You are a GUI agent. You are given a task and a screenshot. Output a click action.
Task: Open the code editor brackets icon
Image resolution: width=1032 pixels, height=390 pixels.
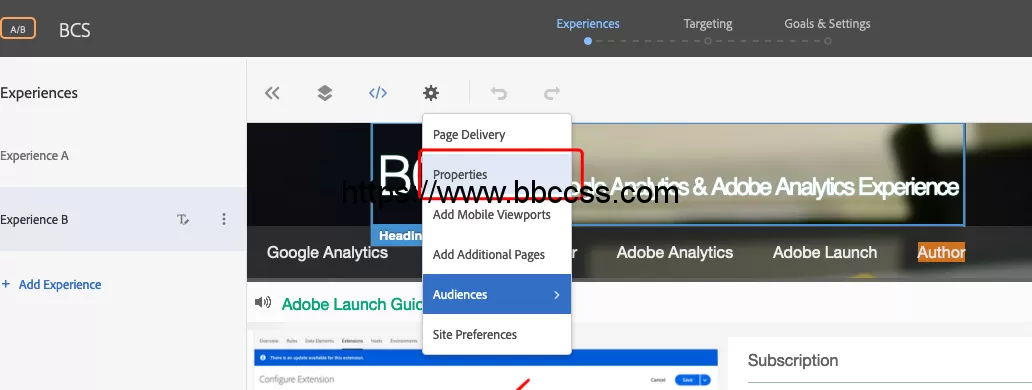coord(378,93)
